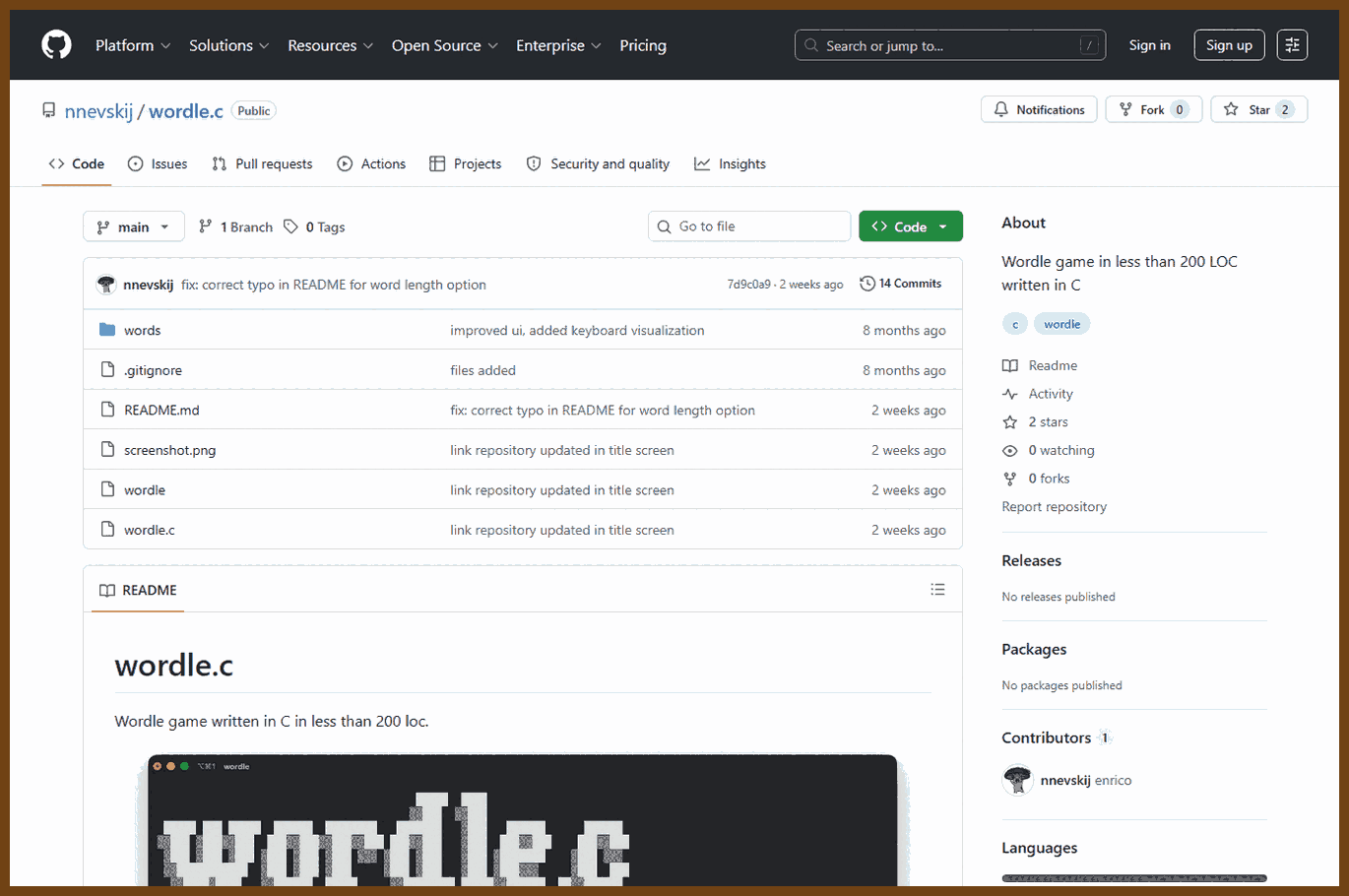The image size is (1349, 896).
Task: Click the nnevskij contributor avatar
Action: coord(1017,780)
